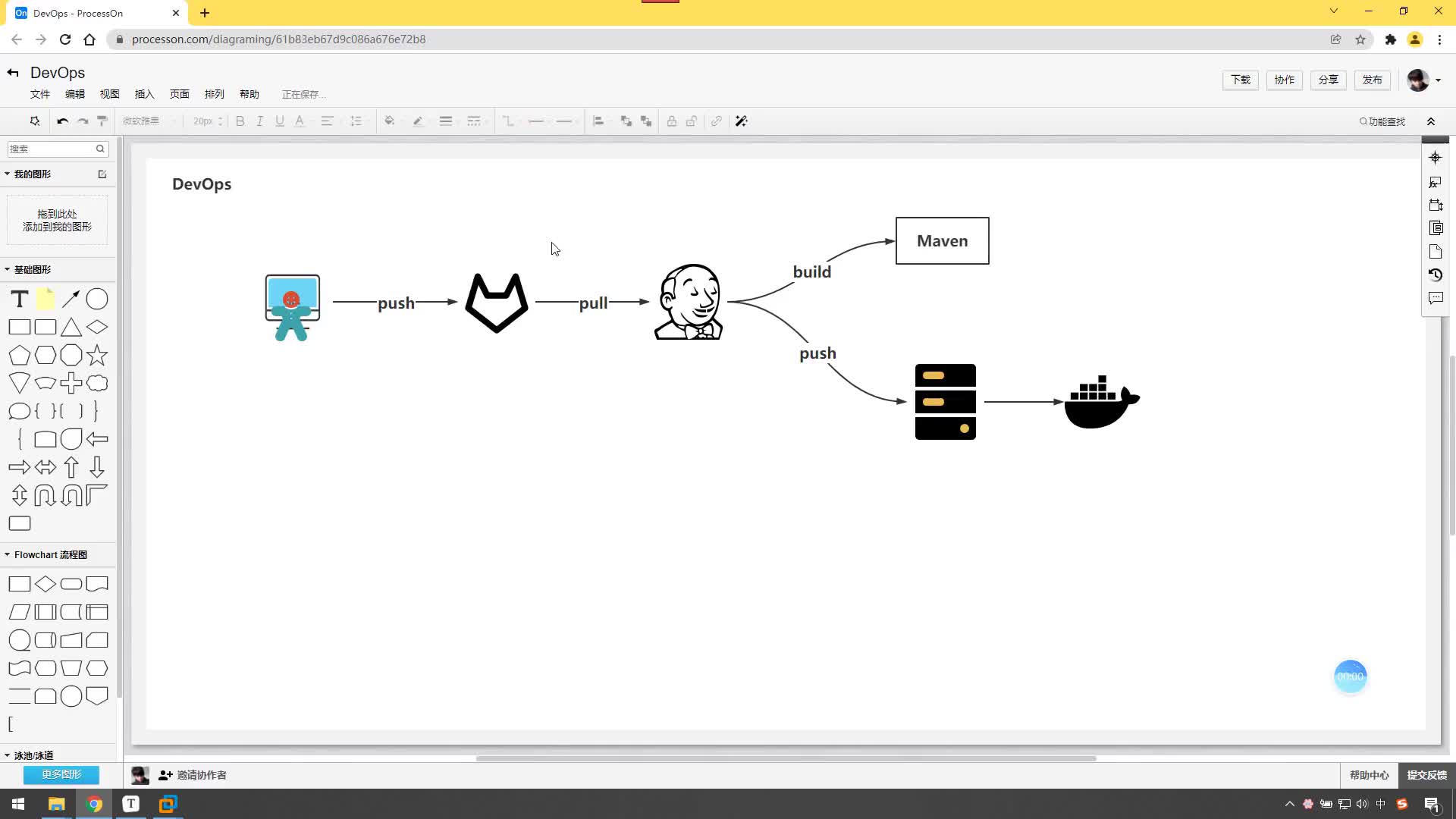
Task: Open the 排列 menu
Action: point(215,94)
